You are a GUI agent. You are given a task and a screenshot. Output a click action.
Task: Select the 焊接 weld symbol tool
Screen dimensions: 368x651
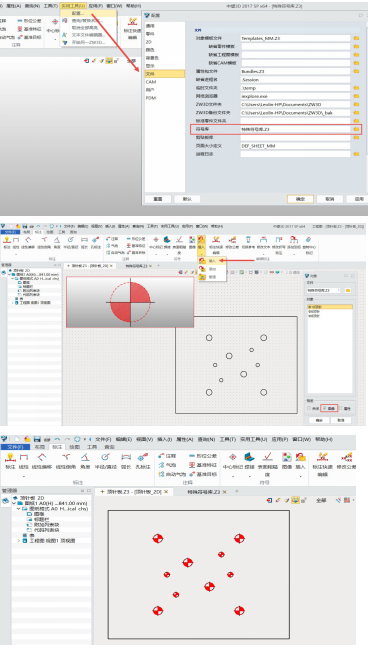point(249,460)
